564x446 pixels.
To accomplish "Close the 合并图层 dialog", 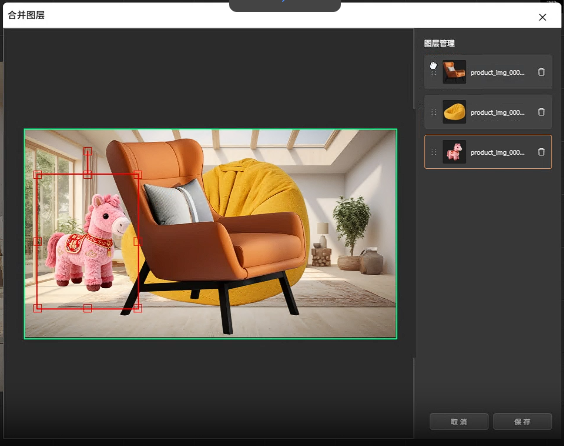I will pyautogui.click(x=542, y=17).
